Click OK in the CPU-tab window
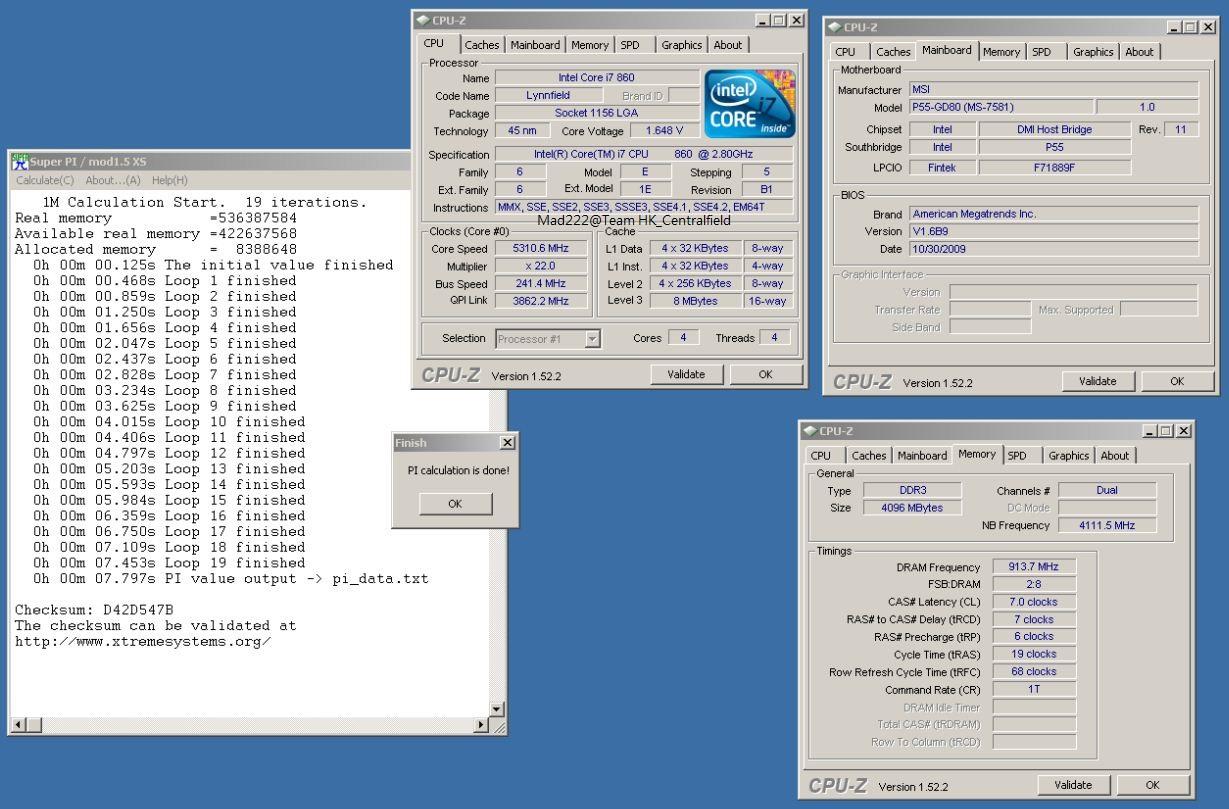The width and height of the screenshot is (1229, 809). pyautogui.click(x=765, y=374)
